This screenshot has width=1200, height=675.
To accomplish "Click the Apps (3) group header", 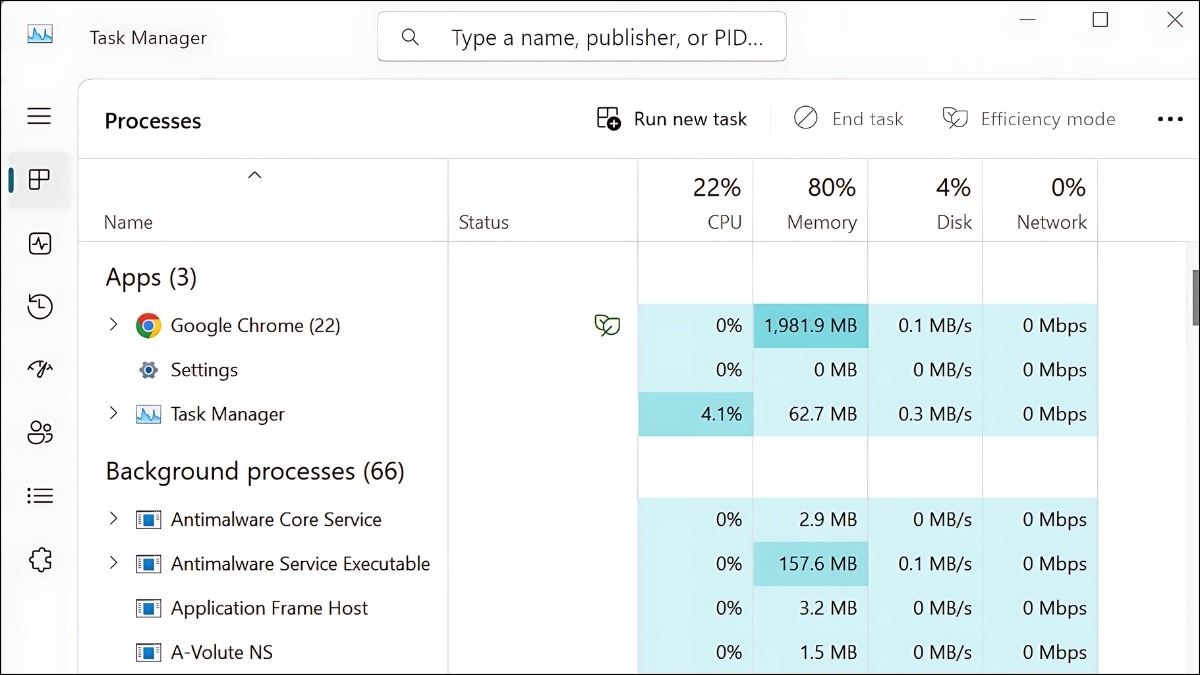I will [151, 277].
